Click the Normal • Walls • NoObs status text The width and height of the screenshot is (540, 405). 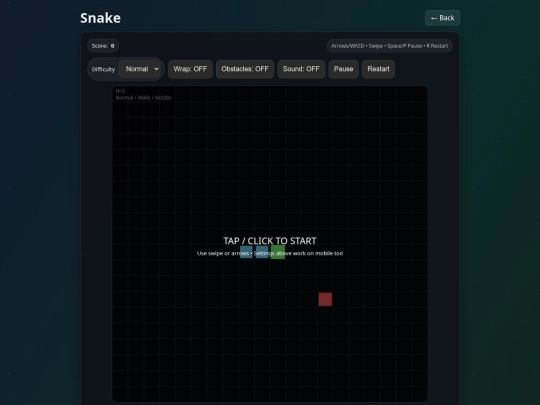[143, 98]
